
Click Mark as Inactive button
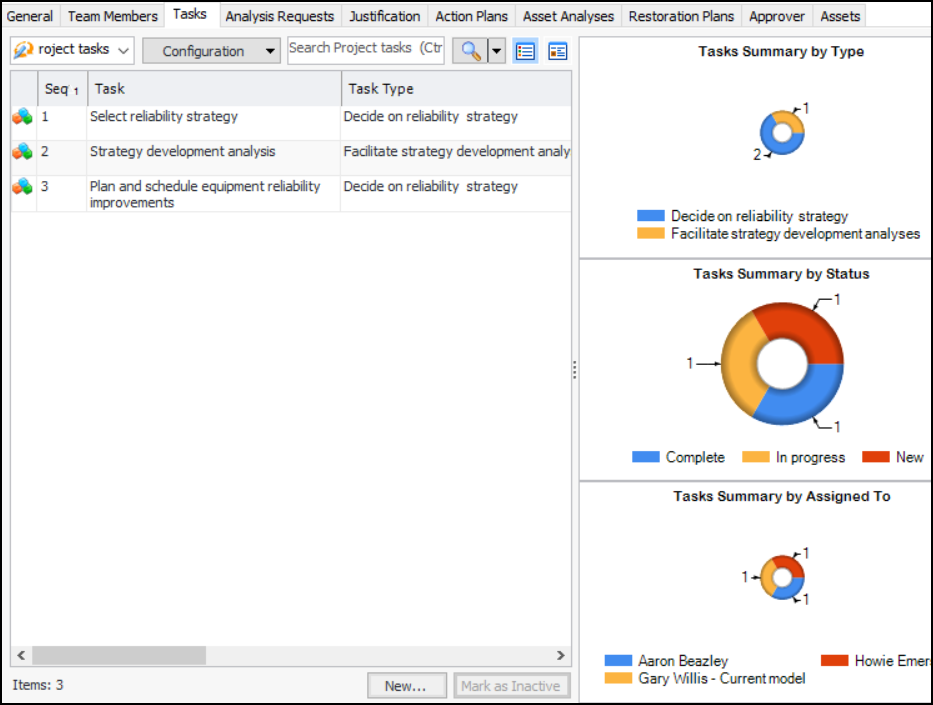(x=512, y=686)
